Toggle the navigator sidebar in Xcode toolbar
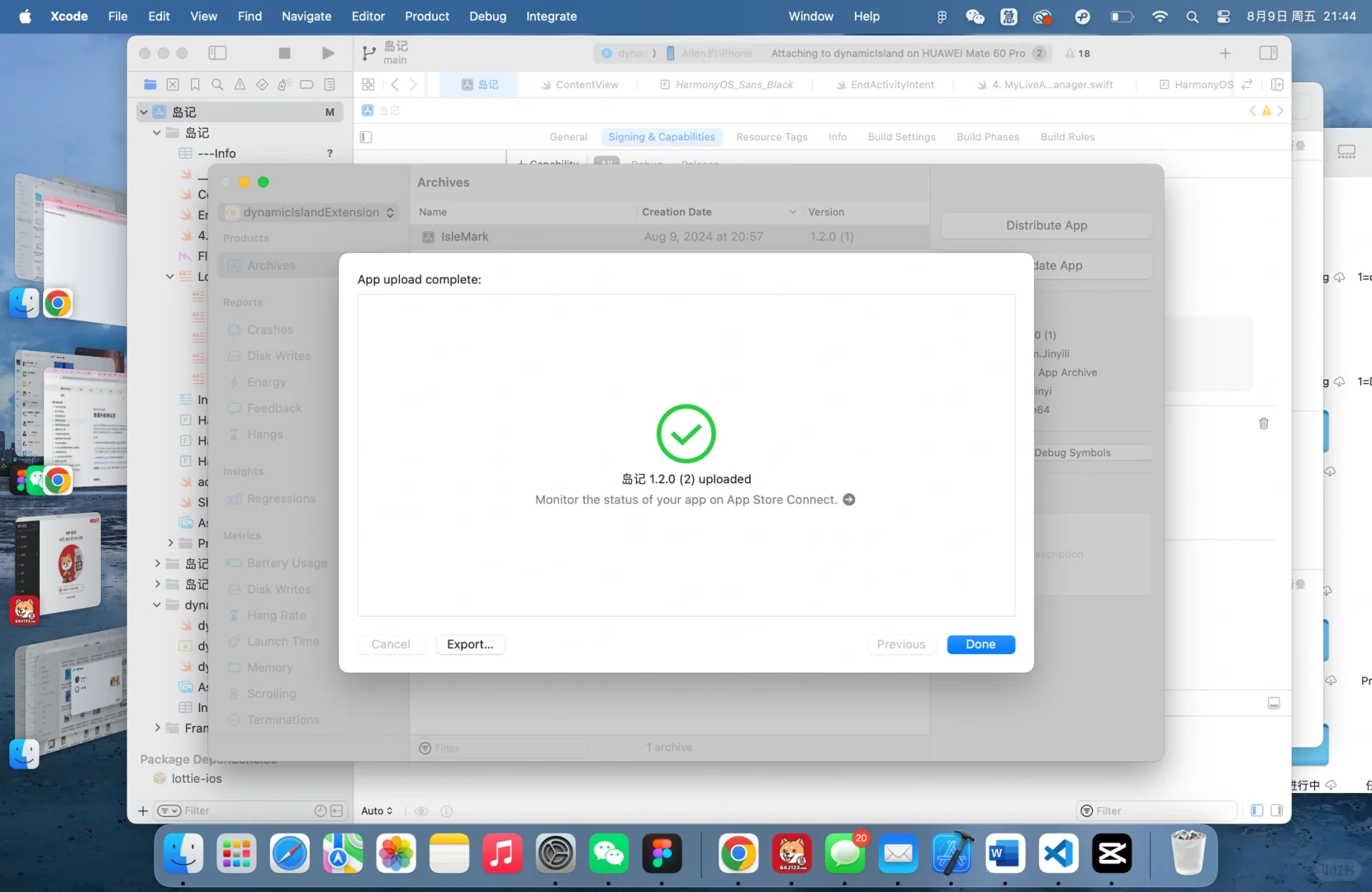 [x=217, y=53]
